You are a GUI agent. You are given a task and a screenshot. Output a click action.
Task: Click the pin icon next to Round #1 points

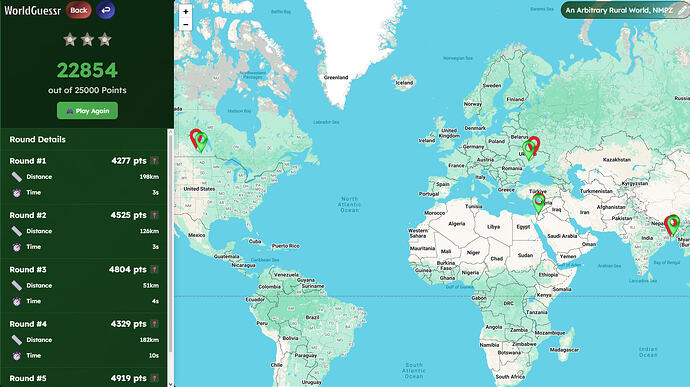point(154,161)
